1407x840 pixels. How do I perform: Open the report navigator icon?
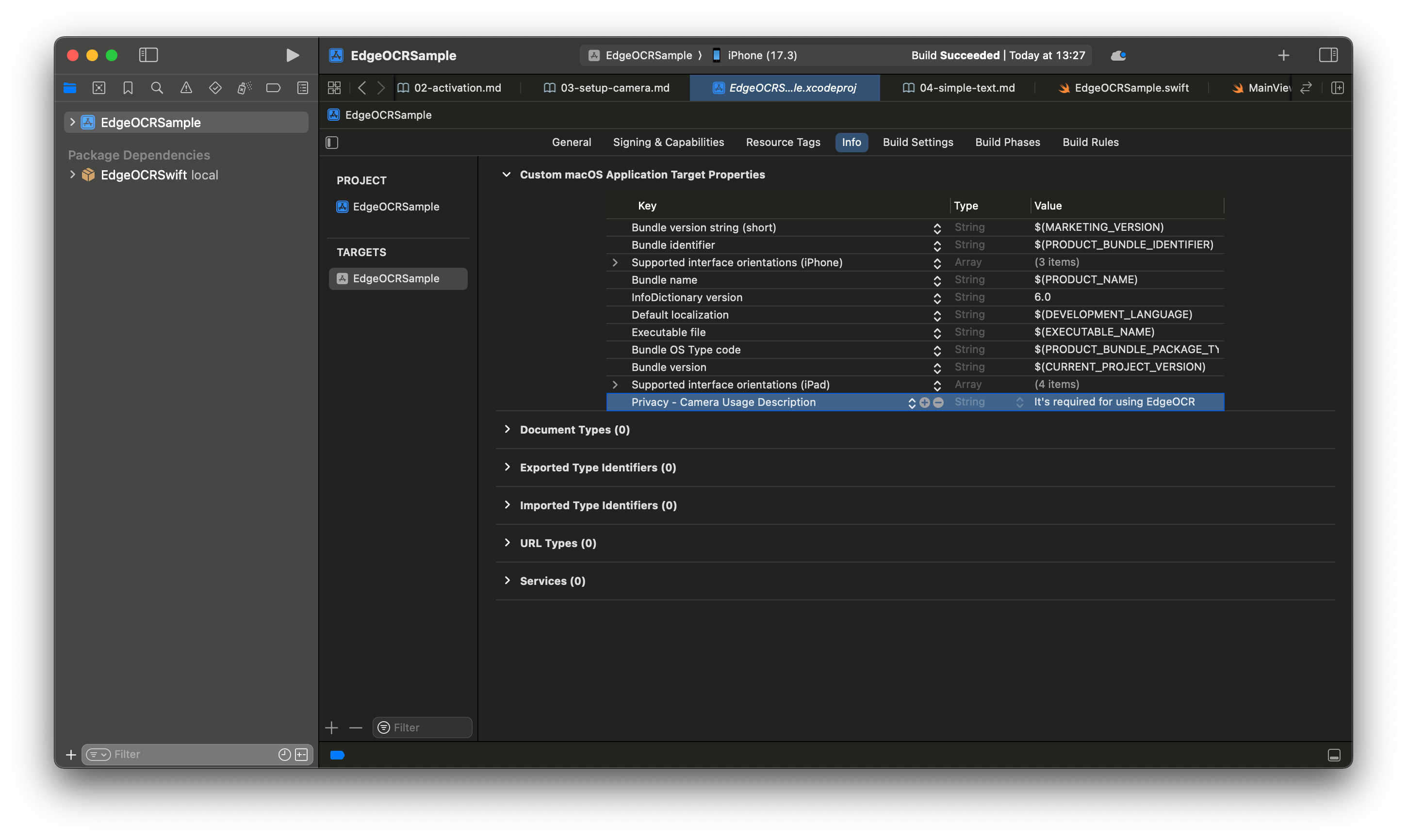click(303, 88)
